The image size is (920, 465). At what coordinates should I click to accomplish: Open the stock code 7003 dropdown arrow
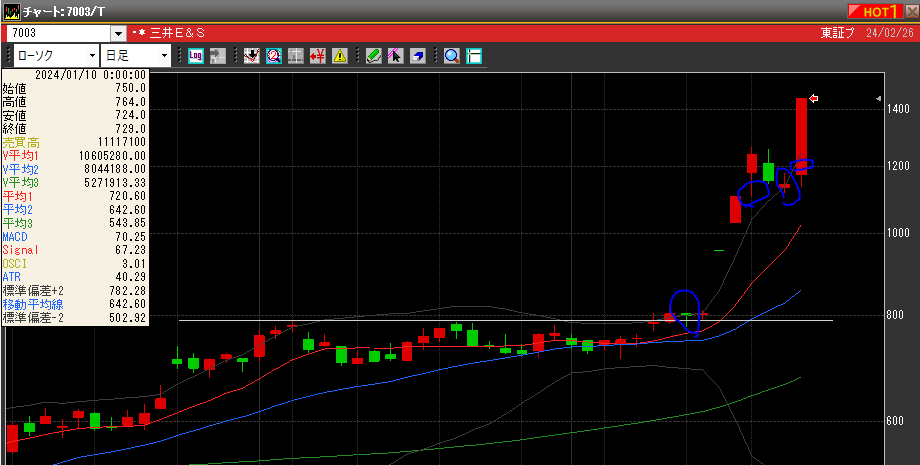click(x=119, y=34)
